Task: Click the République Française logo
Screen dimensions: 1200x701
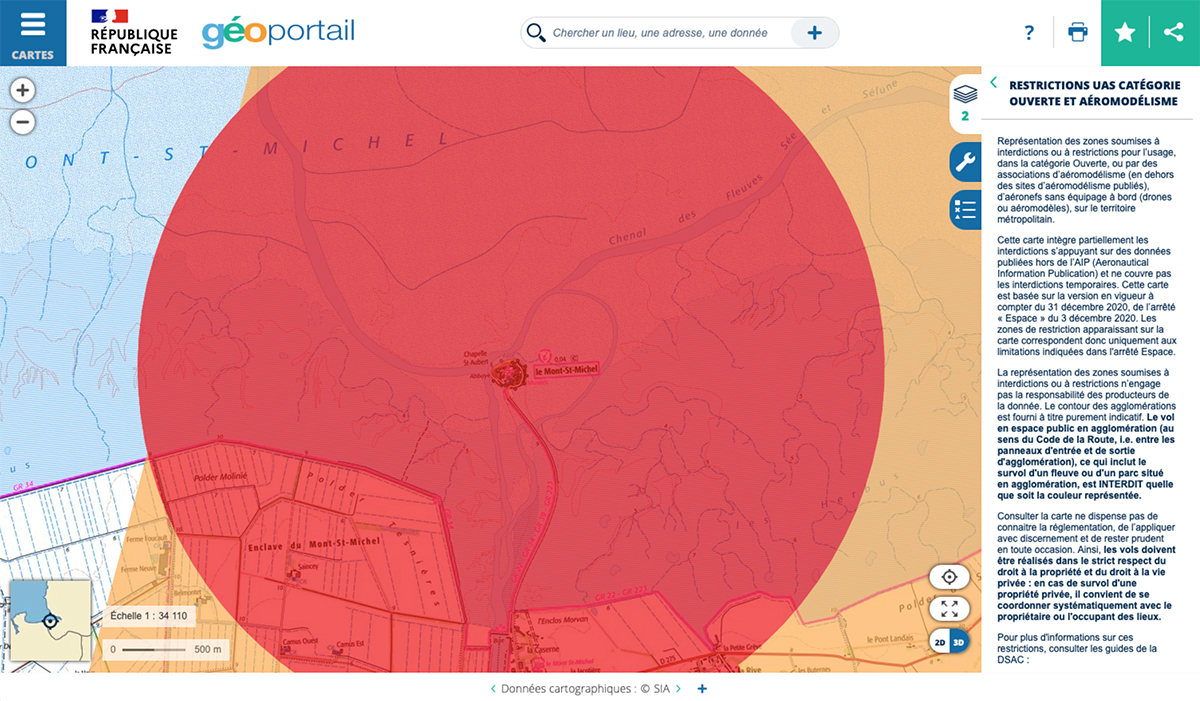Action: 133,32
